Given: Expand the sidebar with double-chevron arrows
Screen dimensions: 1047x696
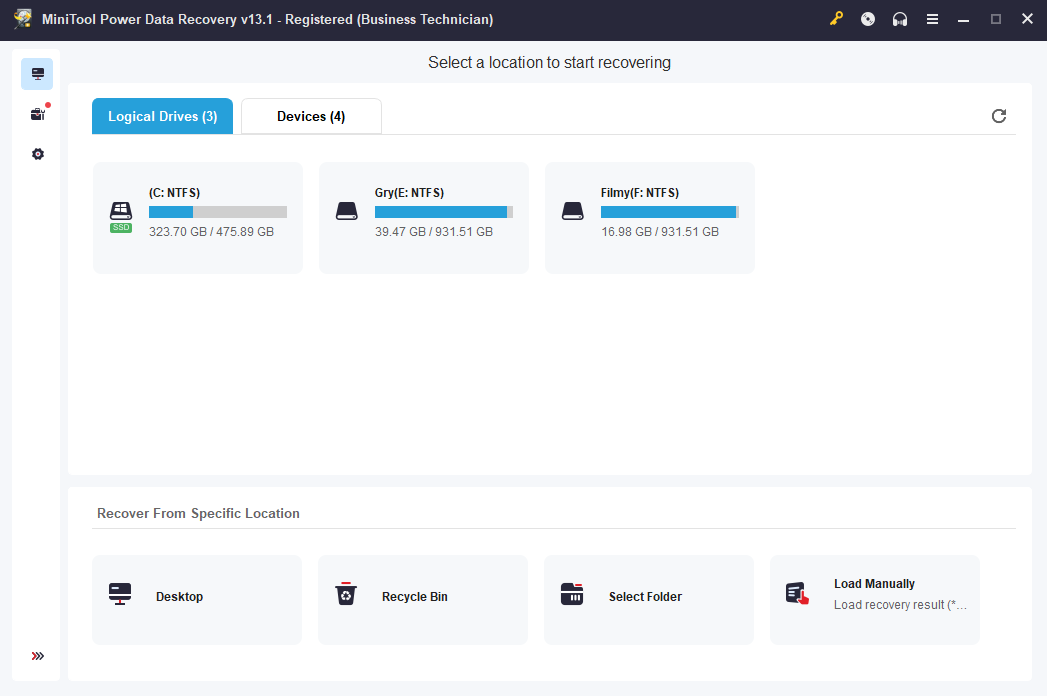Looking at the screenshot, I should coord(37,656).
